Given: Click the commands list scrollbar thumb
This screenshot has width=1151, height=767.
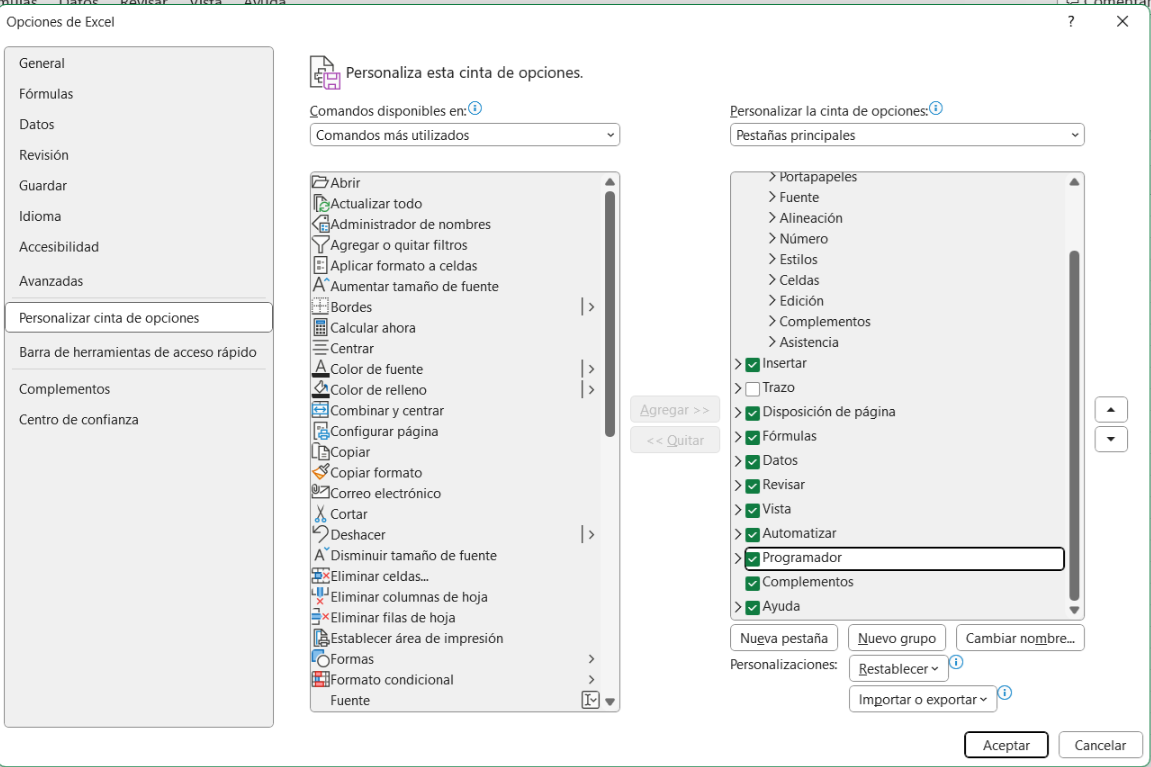Looking at the screenshot, I should 610,314.
